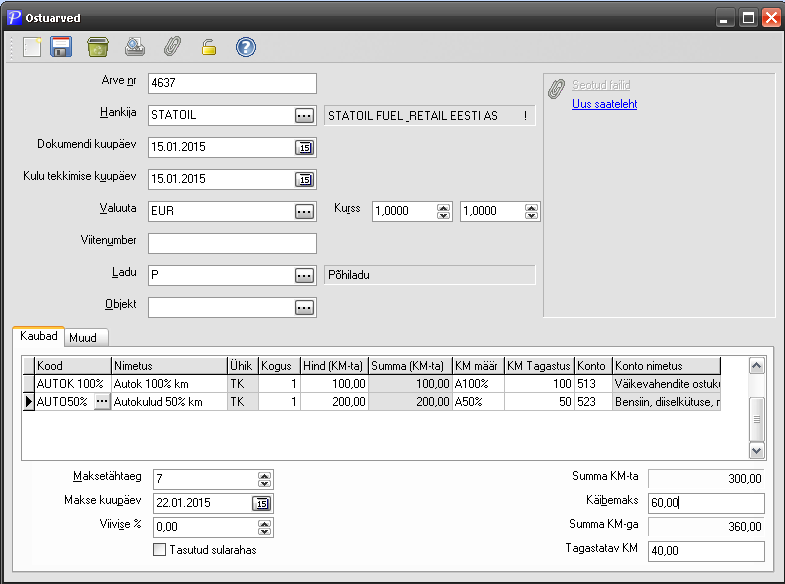Screen dimensions: 785x584
Task: Click the Konto column header
Action: point(593,366)
